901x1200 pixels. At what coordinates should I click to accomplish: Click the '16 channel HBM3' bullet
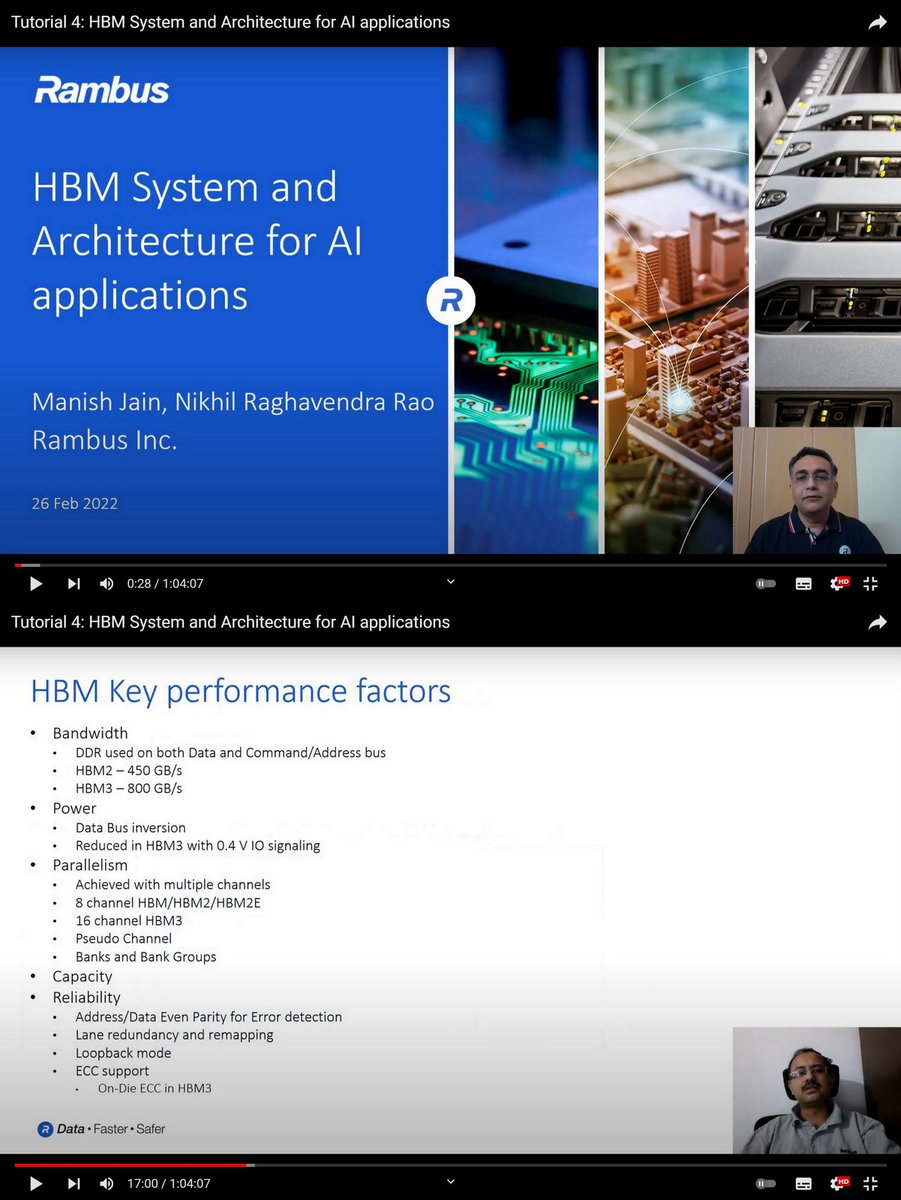[x=129, y=920]
